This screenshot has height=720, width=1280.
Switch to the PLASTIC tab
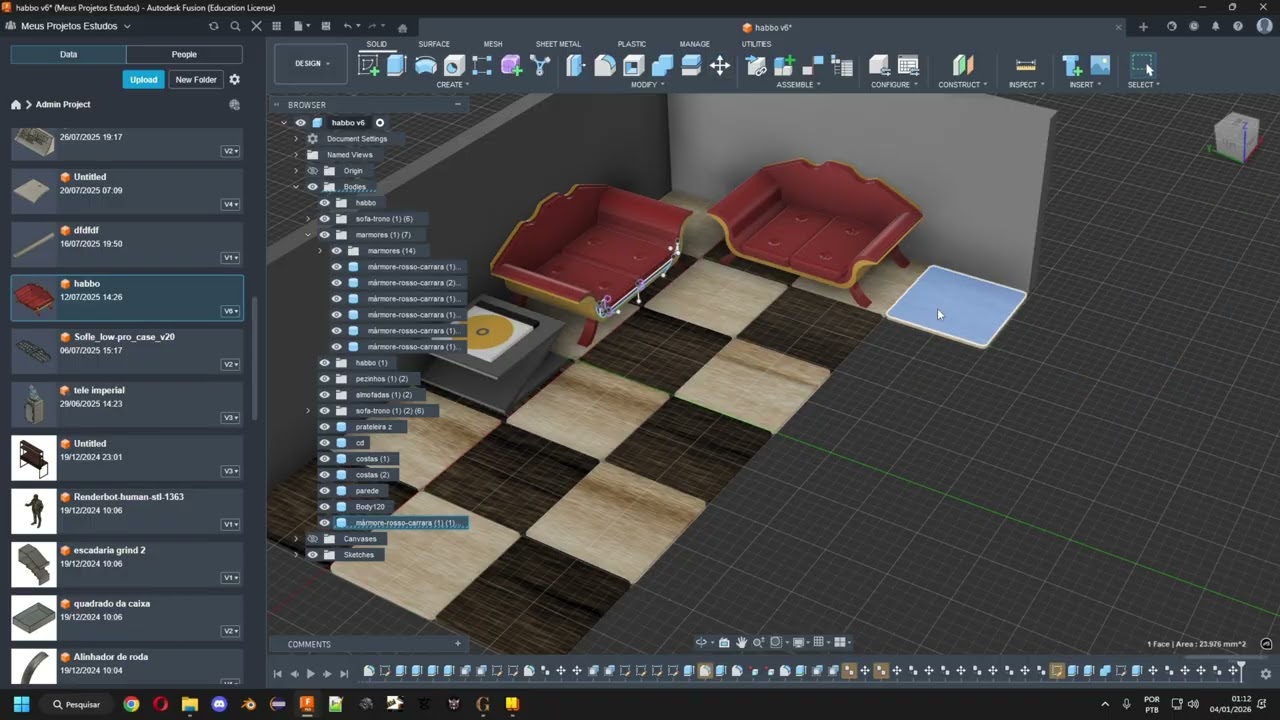pos(632,44)
